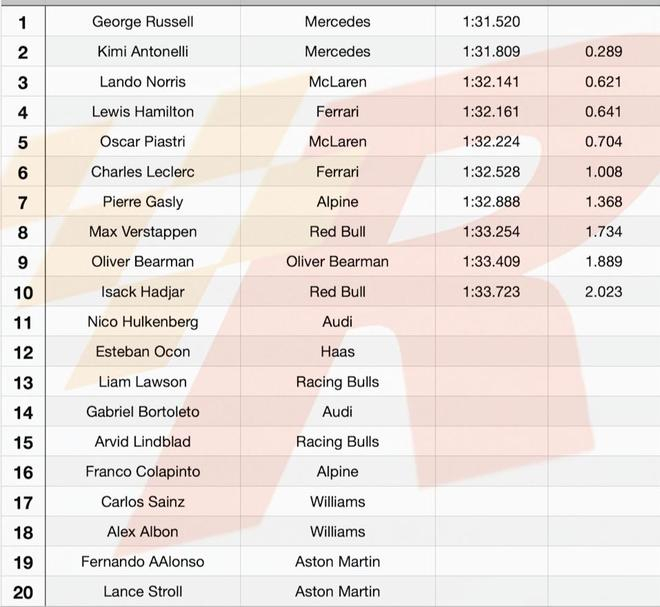The image size is (660, 607).
Task: Click the Nico Hulkenberg name cell
Action: point(143,321)
